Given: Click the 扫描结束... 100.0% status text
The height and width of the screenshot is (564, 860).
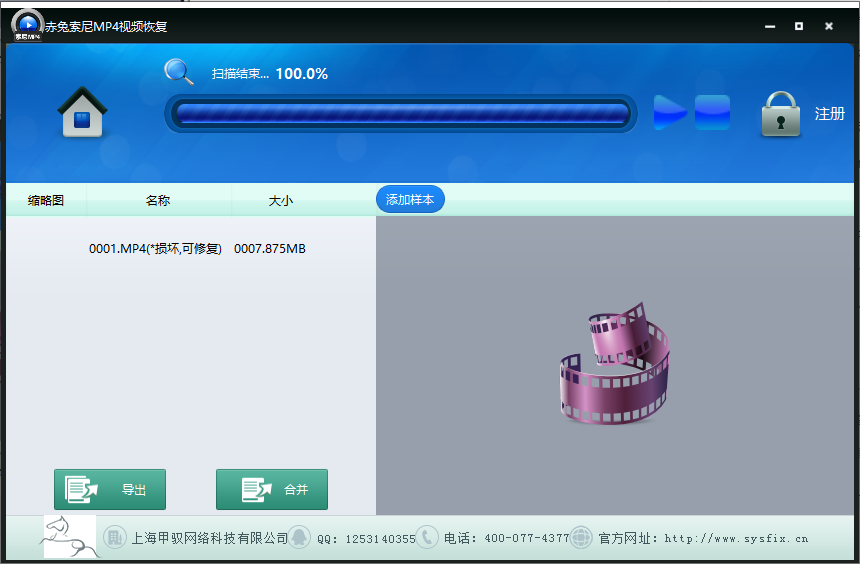Looking at the screenshot, I should [x=270, y=74].
